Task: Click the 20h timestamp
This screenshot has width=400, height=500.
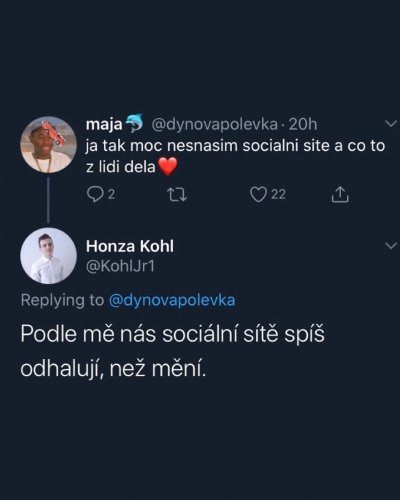Action: 303,124
